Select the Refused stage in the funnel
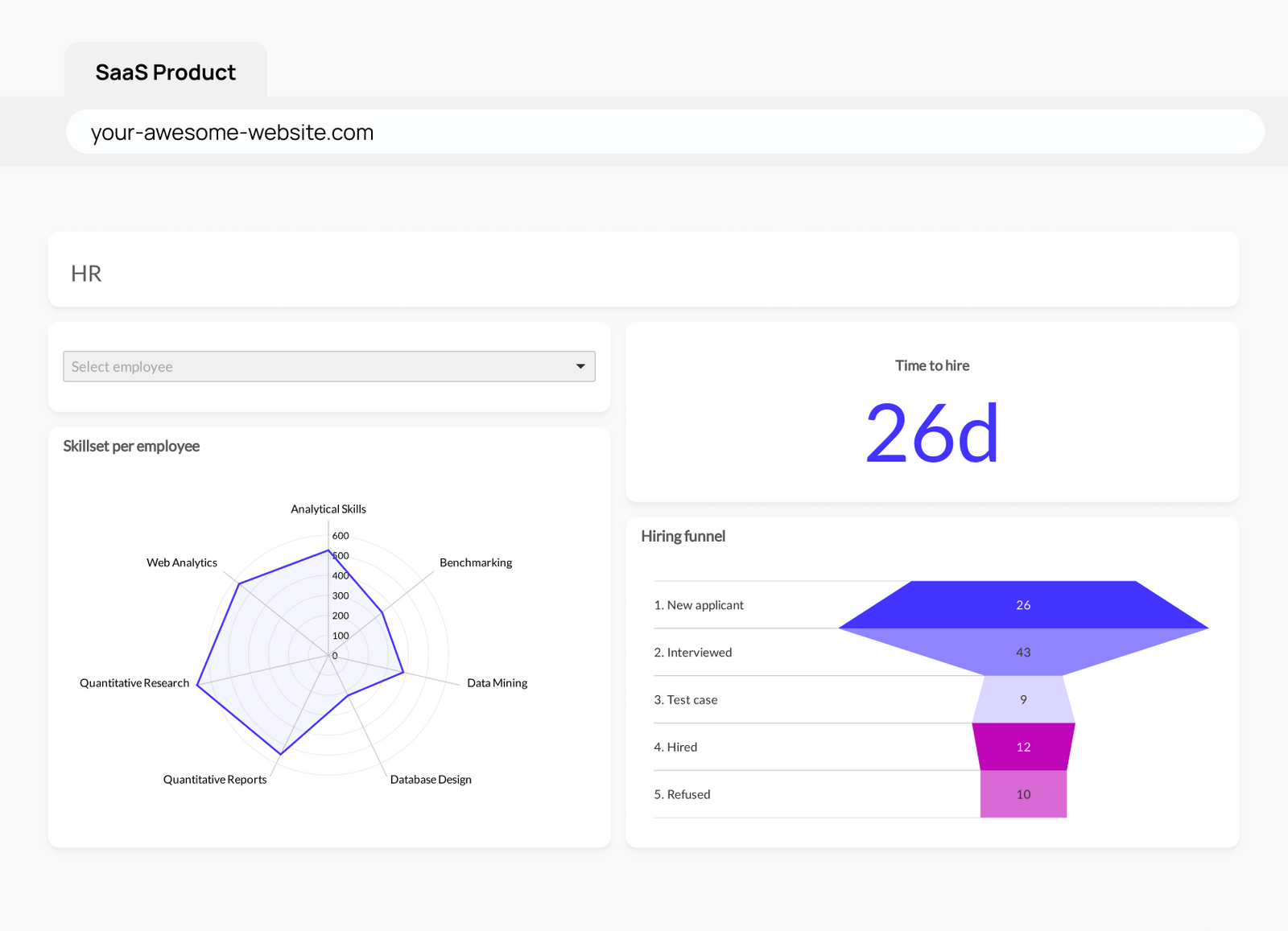Viewport: 1288px width, 931px height. coord(1022,794)
